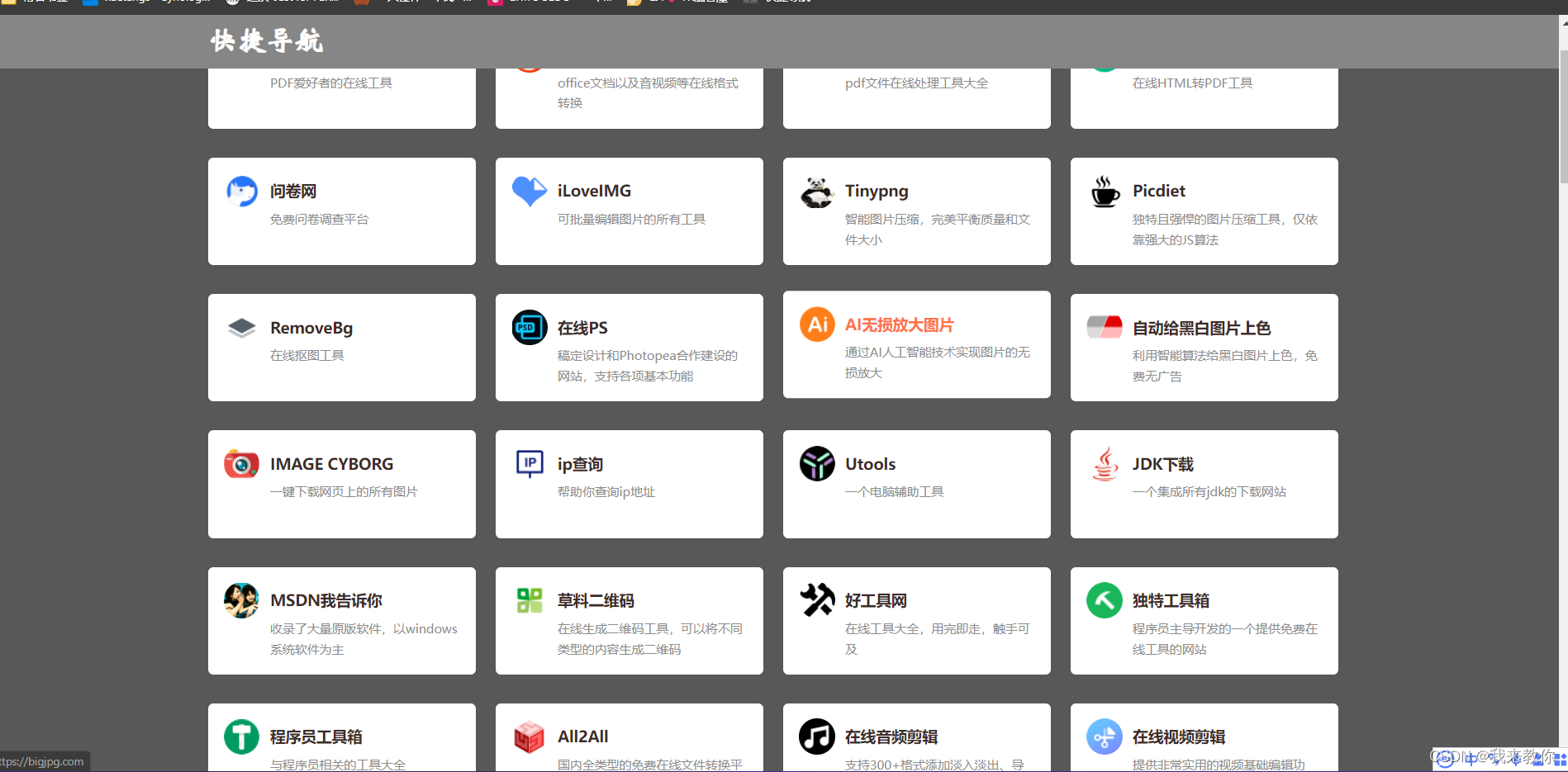The height and width of the screenshot is (772, 1568).
Task: Open the Tinypng title link
Action: [x=877, y=192]
